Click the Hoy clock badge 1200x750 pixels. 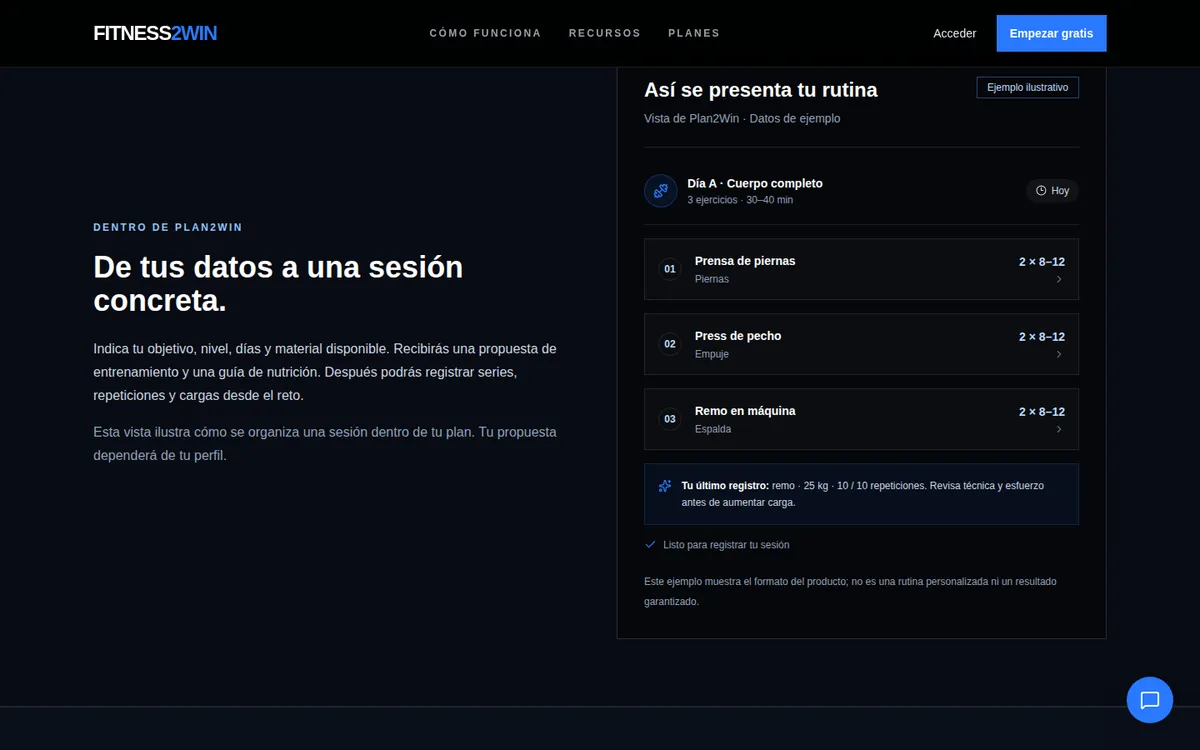pyautogui.click(x=1052, y=190)
